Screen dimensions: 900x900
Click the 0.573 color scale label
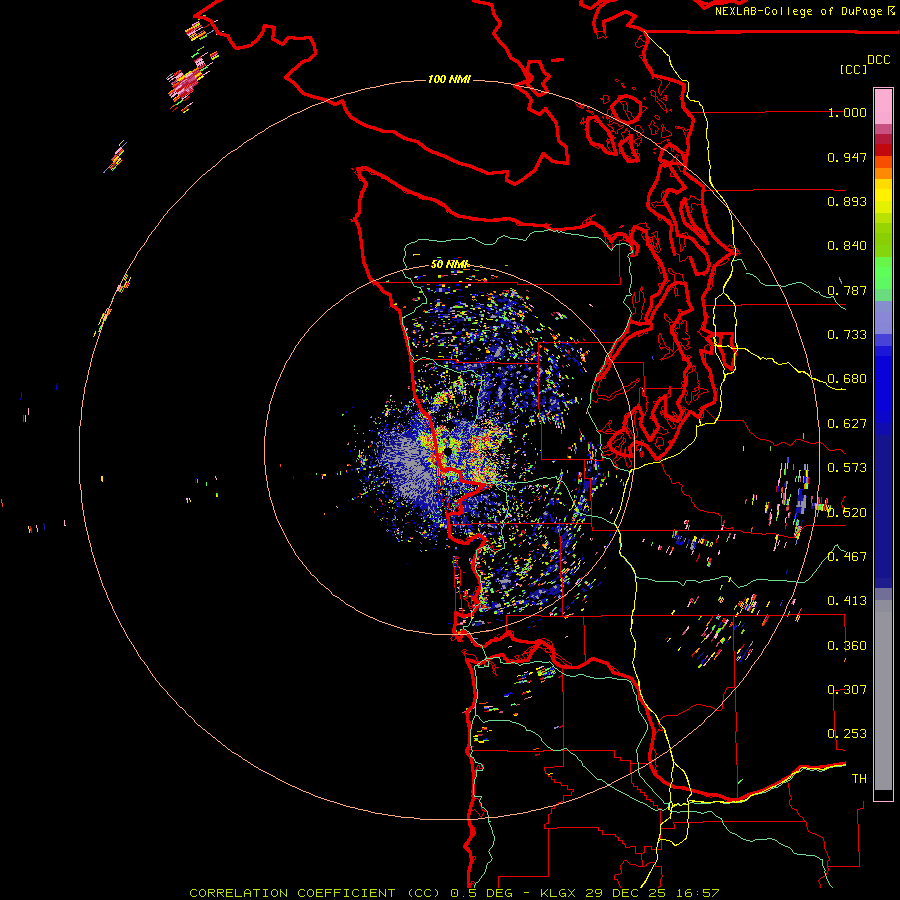847,468
